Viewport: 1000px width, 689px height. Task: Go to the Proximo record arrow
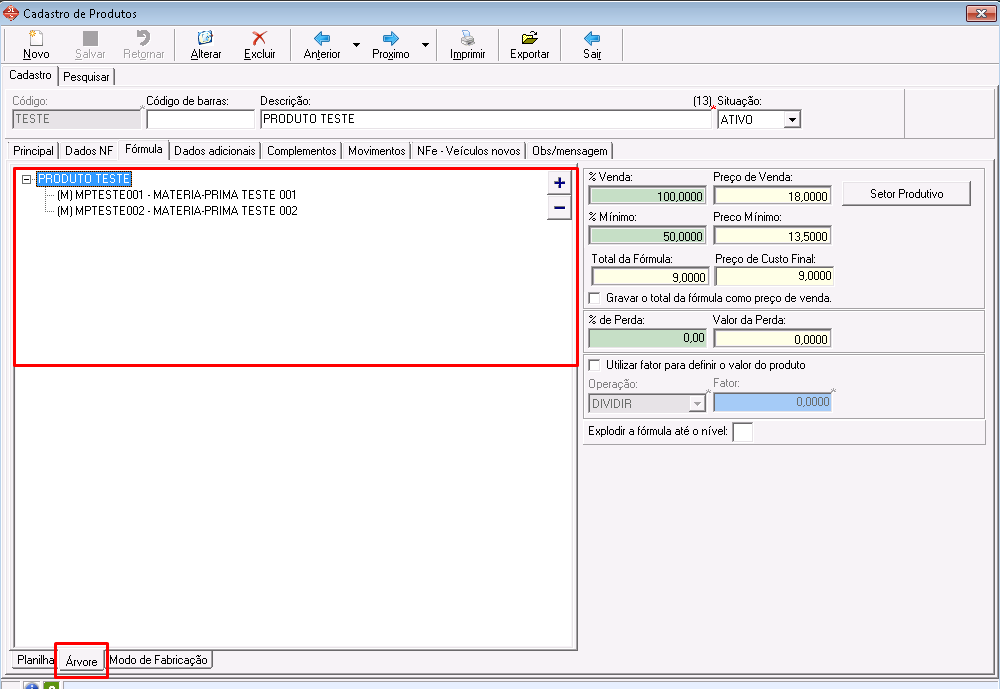point(390,38)
